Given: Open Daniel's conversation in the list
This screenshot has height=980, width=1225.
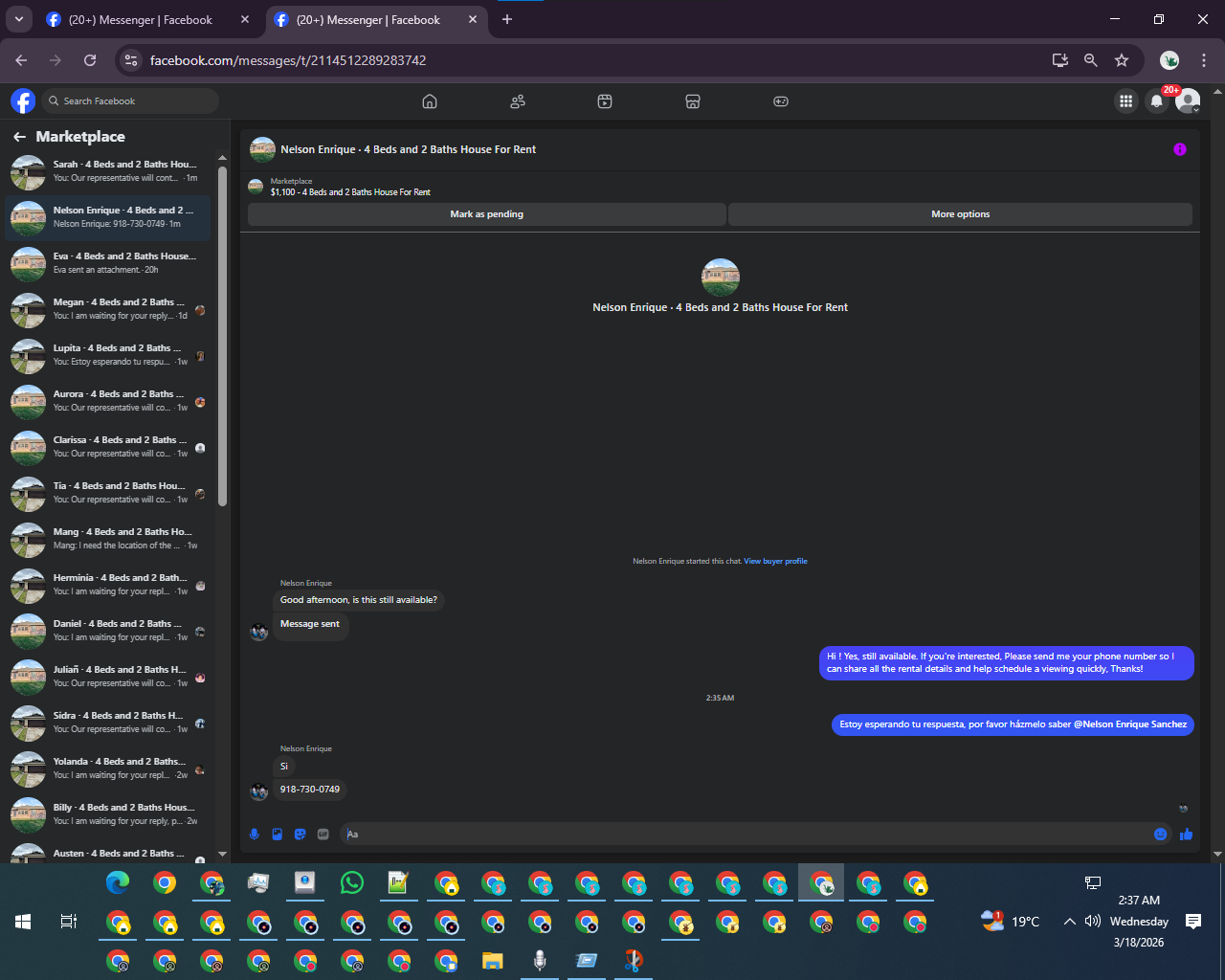Looking at the screenshot, I should [107, 632].
